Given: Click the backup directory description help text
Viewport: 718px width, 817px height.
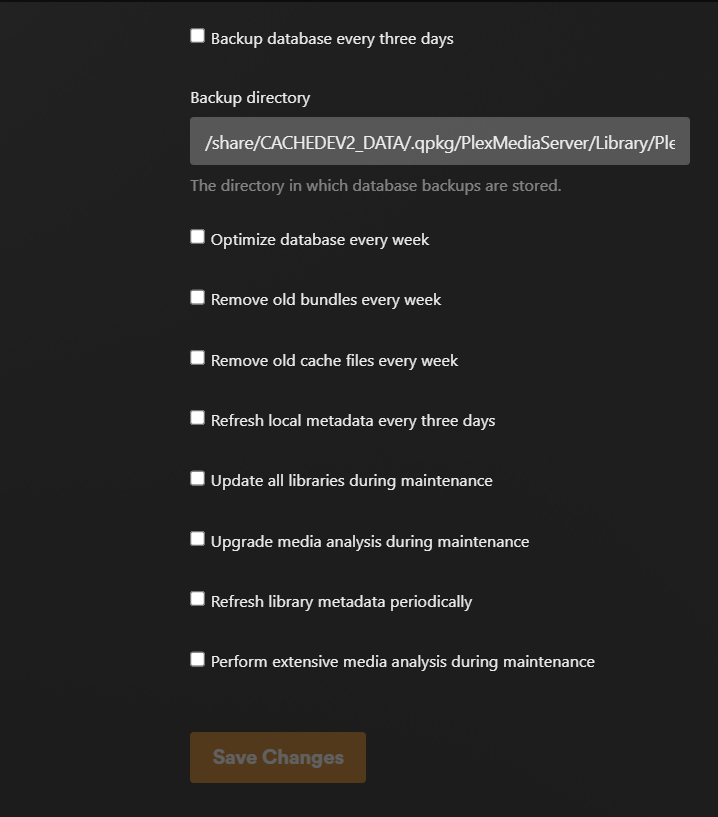Looking at the screenshot, I should coord(376,186).
